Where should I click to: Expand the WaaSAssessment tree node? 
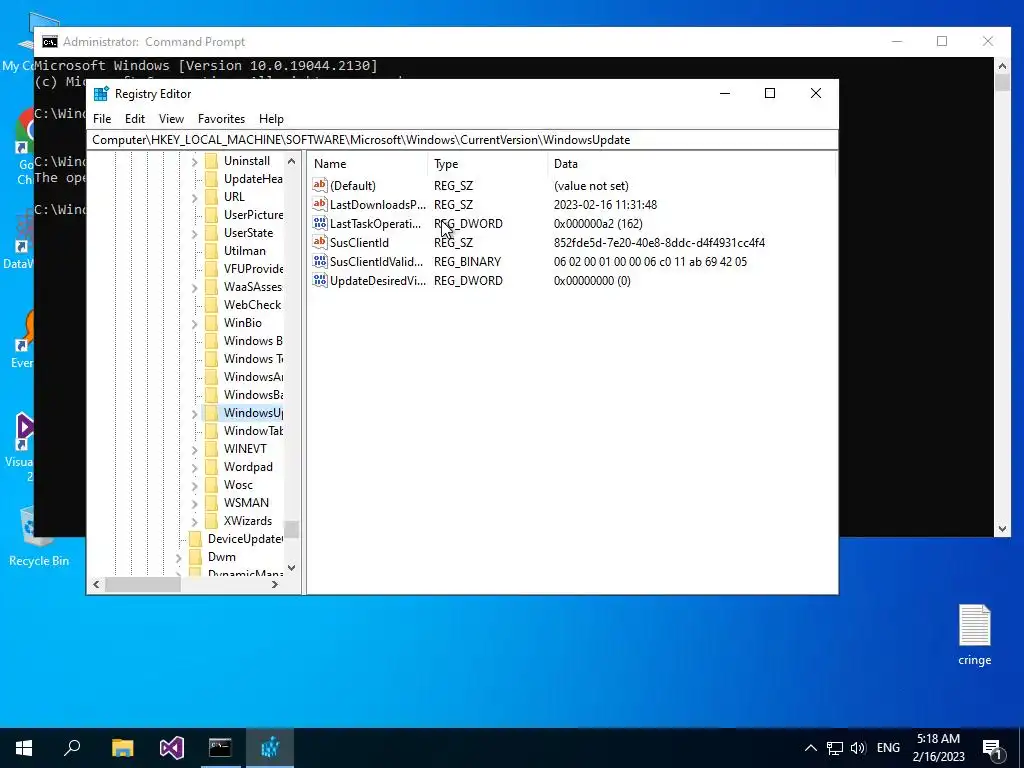(x=194, y=287)
